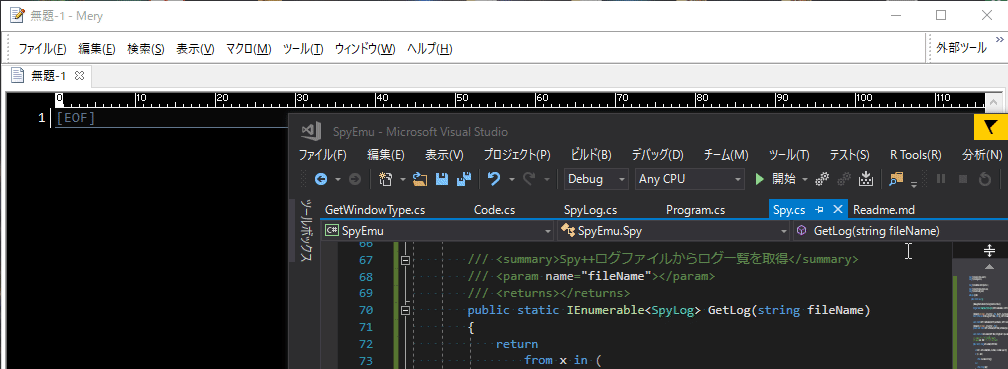Click Find in Files icon
The image size is (1008, 369).
[x=896, y=179]
